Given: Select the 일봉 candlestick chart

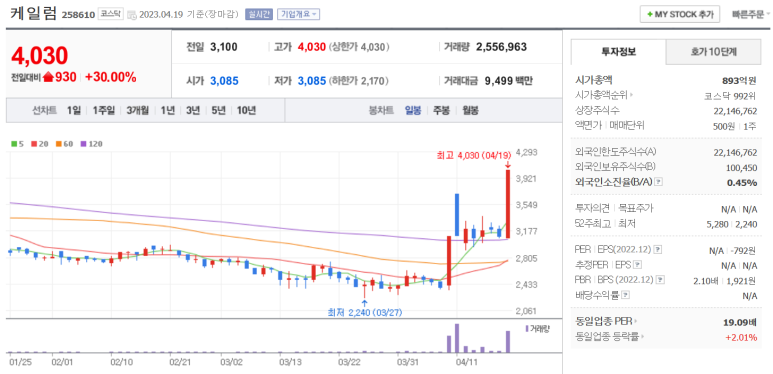Looking at the screenshot, I should tap(413, 110).
